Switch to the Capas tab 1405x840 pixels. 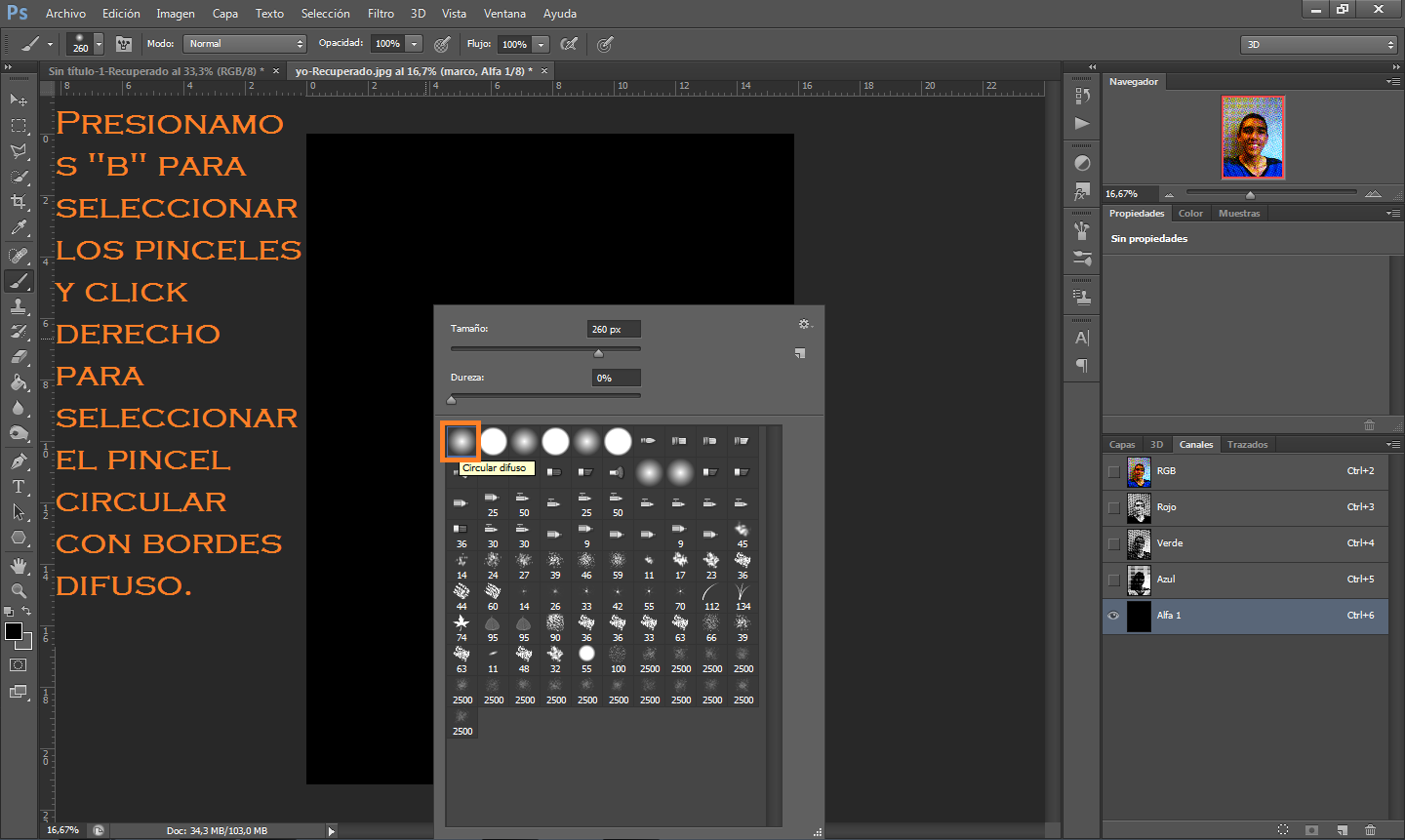1122,444
